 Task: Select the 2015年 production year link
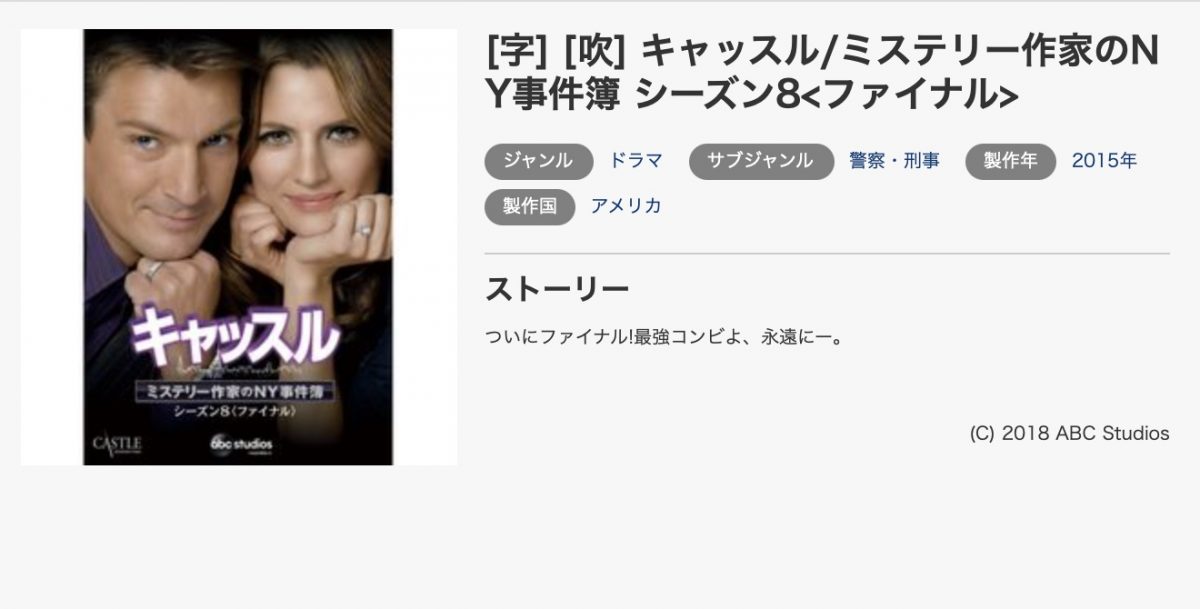pos(1104,161)
